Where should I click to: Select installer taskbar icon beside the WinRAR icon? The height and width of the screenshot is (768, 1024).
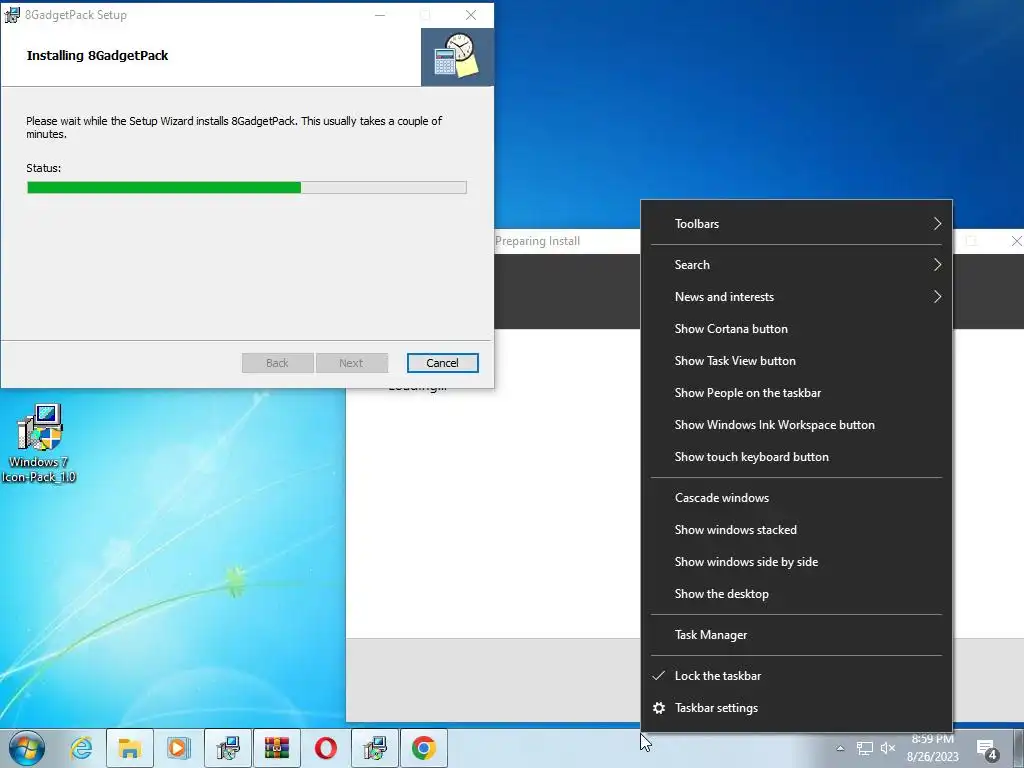point(228,748)
